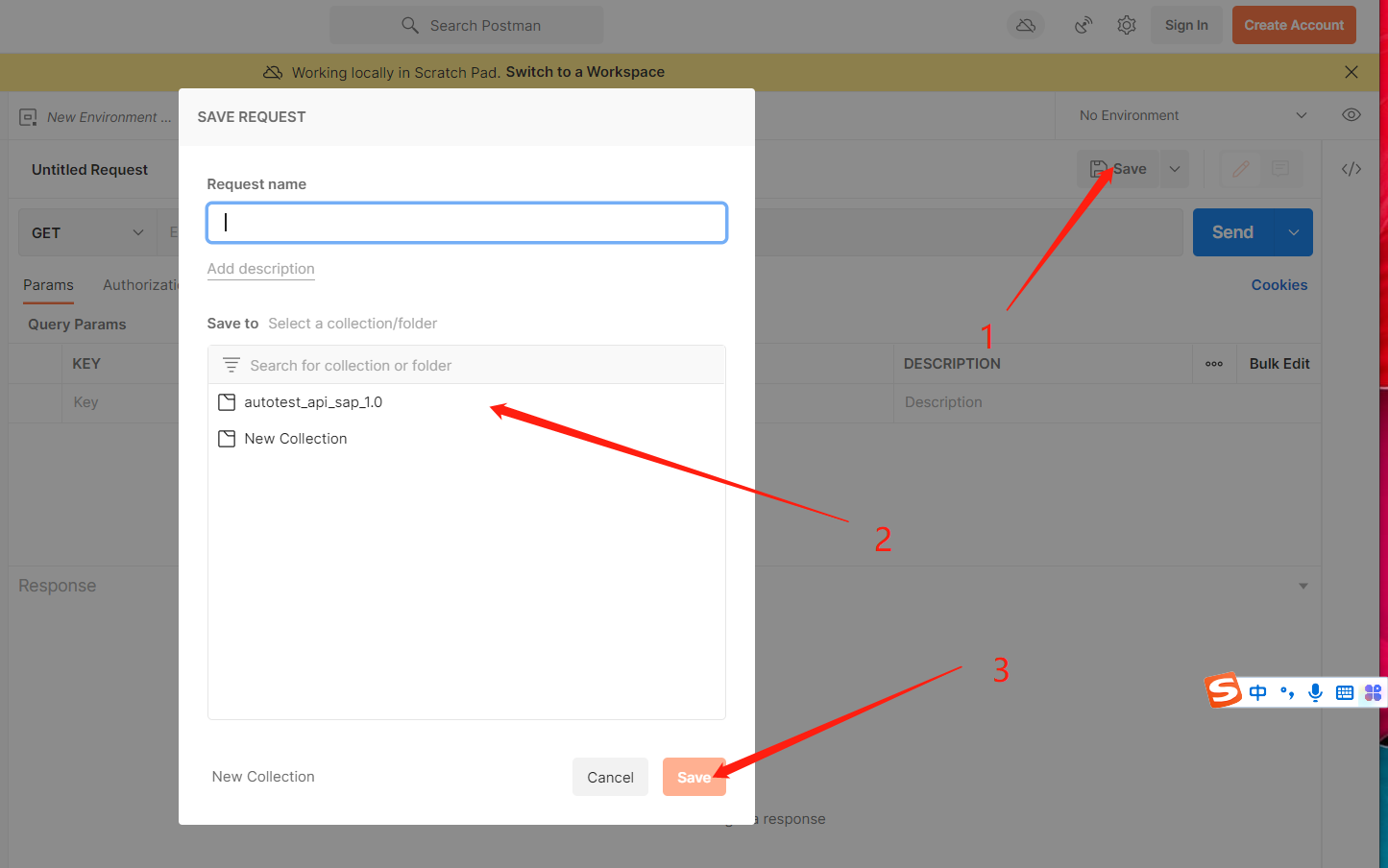Click the blue Send button
Image resolution: width=1388 pixels, height=868 pixels.
[x=1232, y=232]
